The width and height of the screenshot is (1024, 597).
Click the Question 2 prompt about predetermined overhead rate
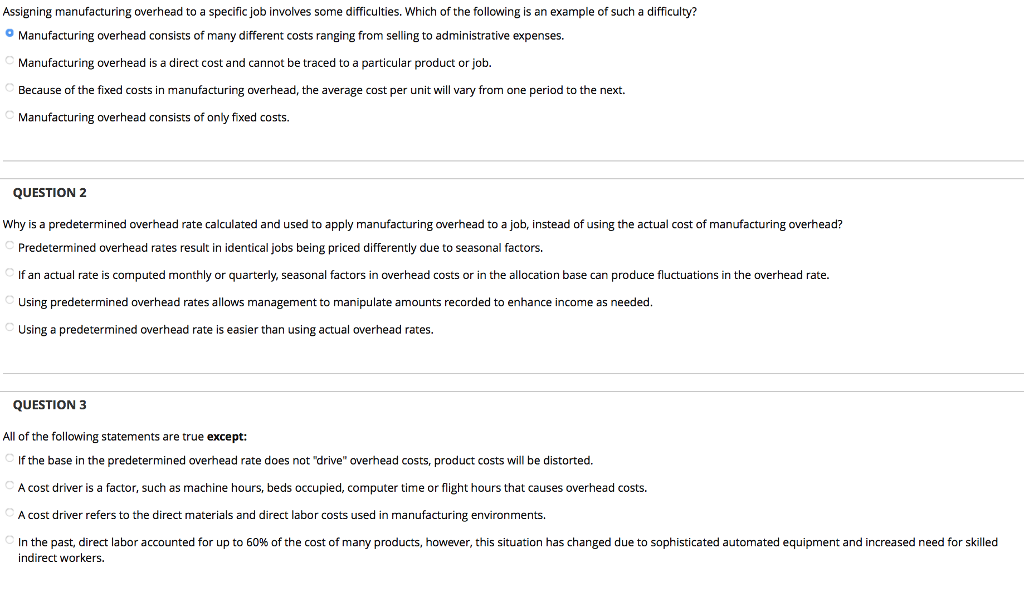pyautogui.click(x=420, y=224)
